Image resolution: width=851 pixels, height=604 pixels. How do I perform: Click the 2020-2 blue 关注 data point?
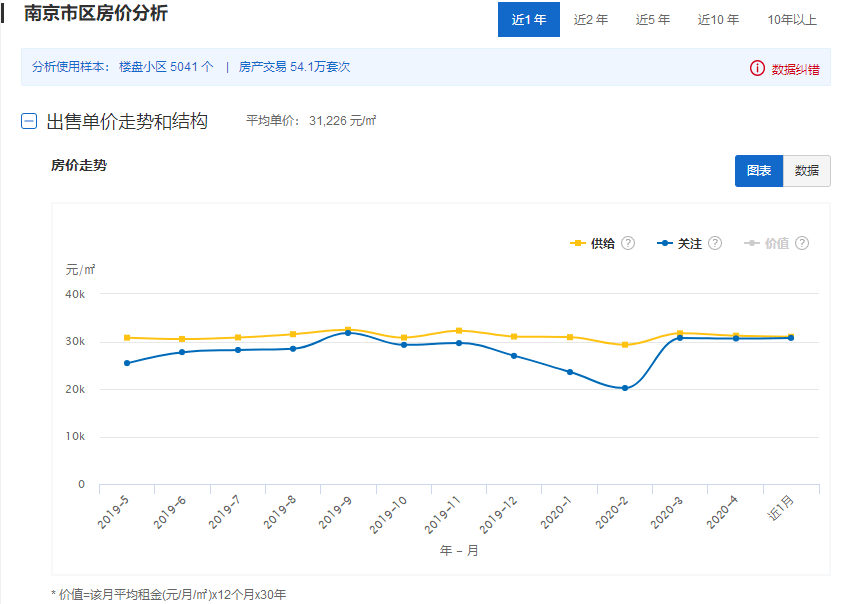coord(625,388)
